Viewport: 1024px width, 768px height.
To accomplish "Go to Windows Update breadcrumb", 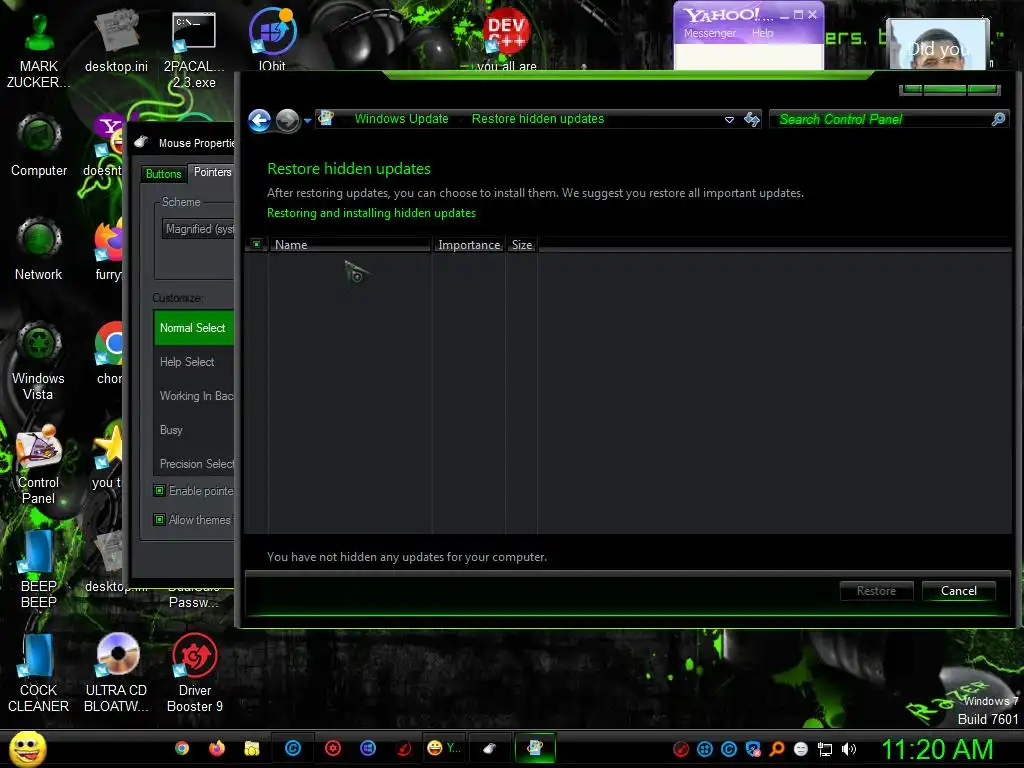I will click(401, 119).
